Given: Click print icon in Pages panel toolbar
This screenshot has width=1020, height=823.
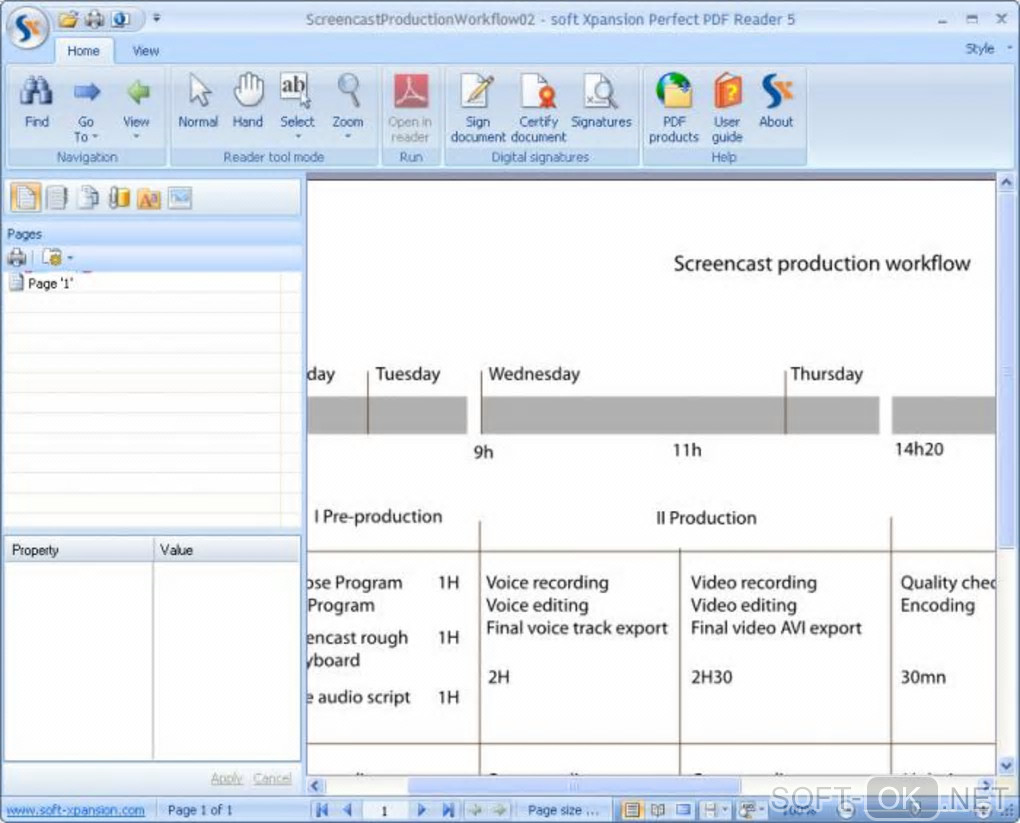Looking at the screenshot, I should pos(17,258).
